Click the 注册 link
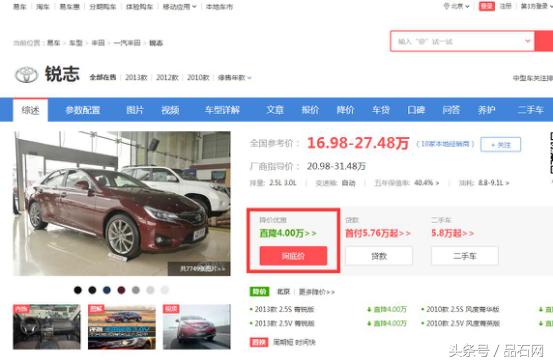This screenshot has height=363, width=553. [x=505, y=6]
